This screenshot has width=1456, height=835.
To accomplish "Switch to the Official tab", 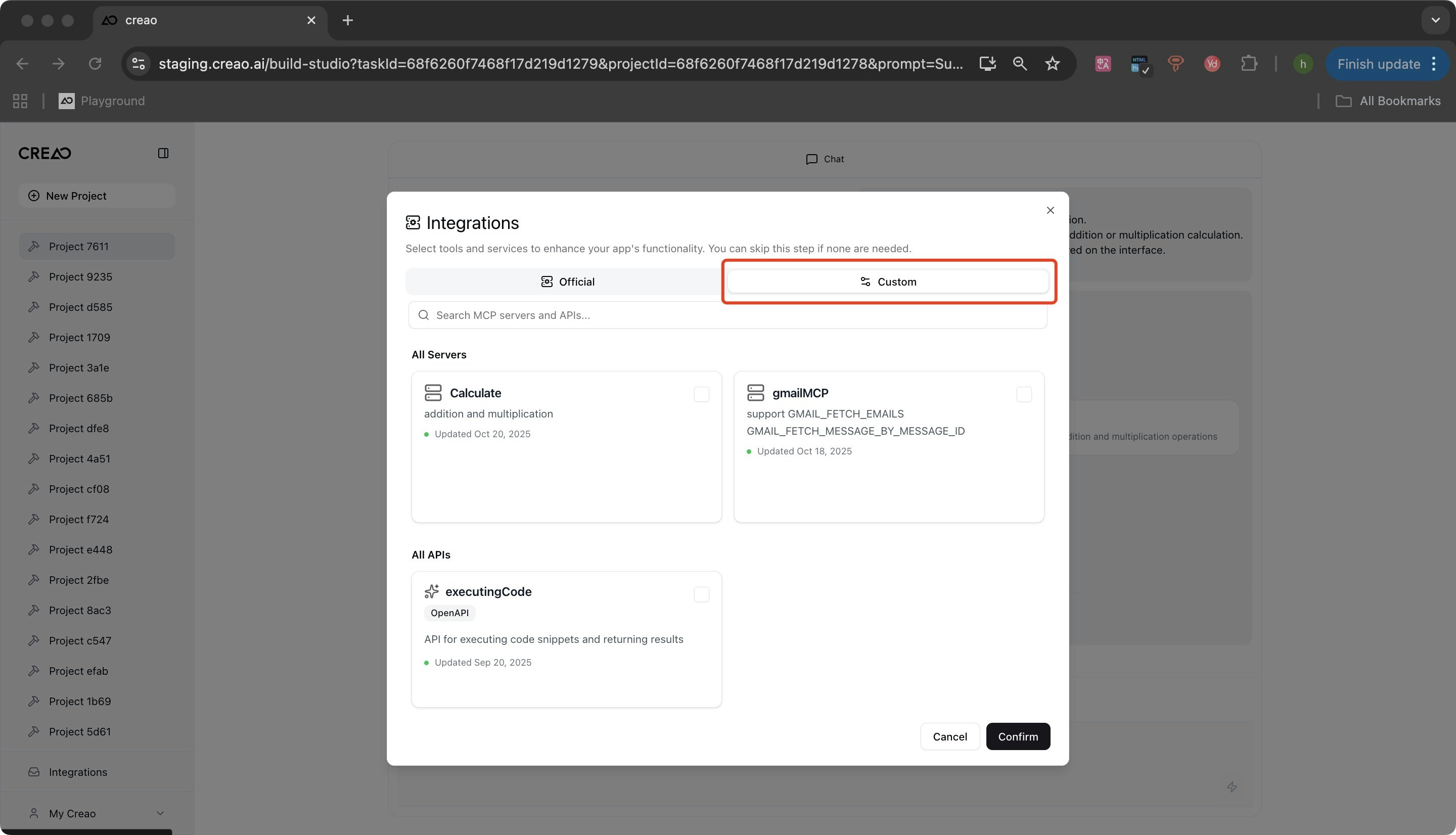I will point(567,282).
